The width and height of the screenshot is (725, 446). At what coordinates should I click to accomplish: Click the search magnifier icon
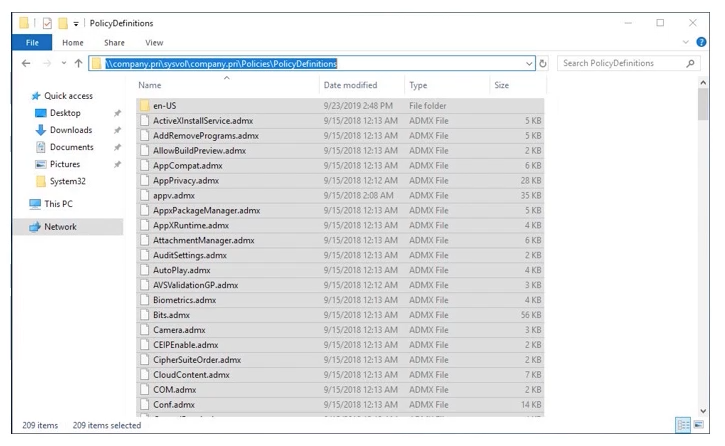(x=690, y=63)
